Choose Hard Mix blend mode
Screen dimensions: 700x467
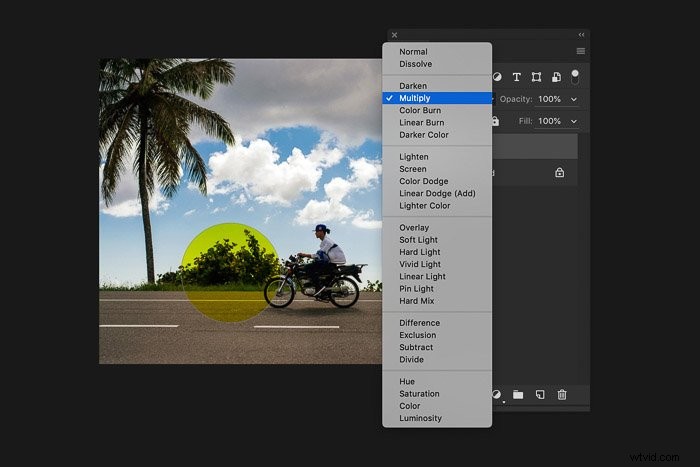(437, 301)
